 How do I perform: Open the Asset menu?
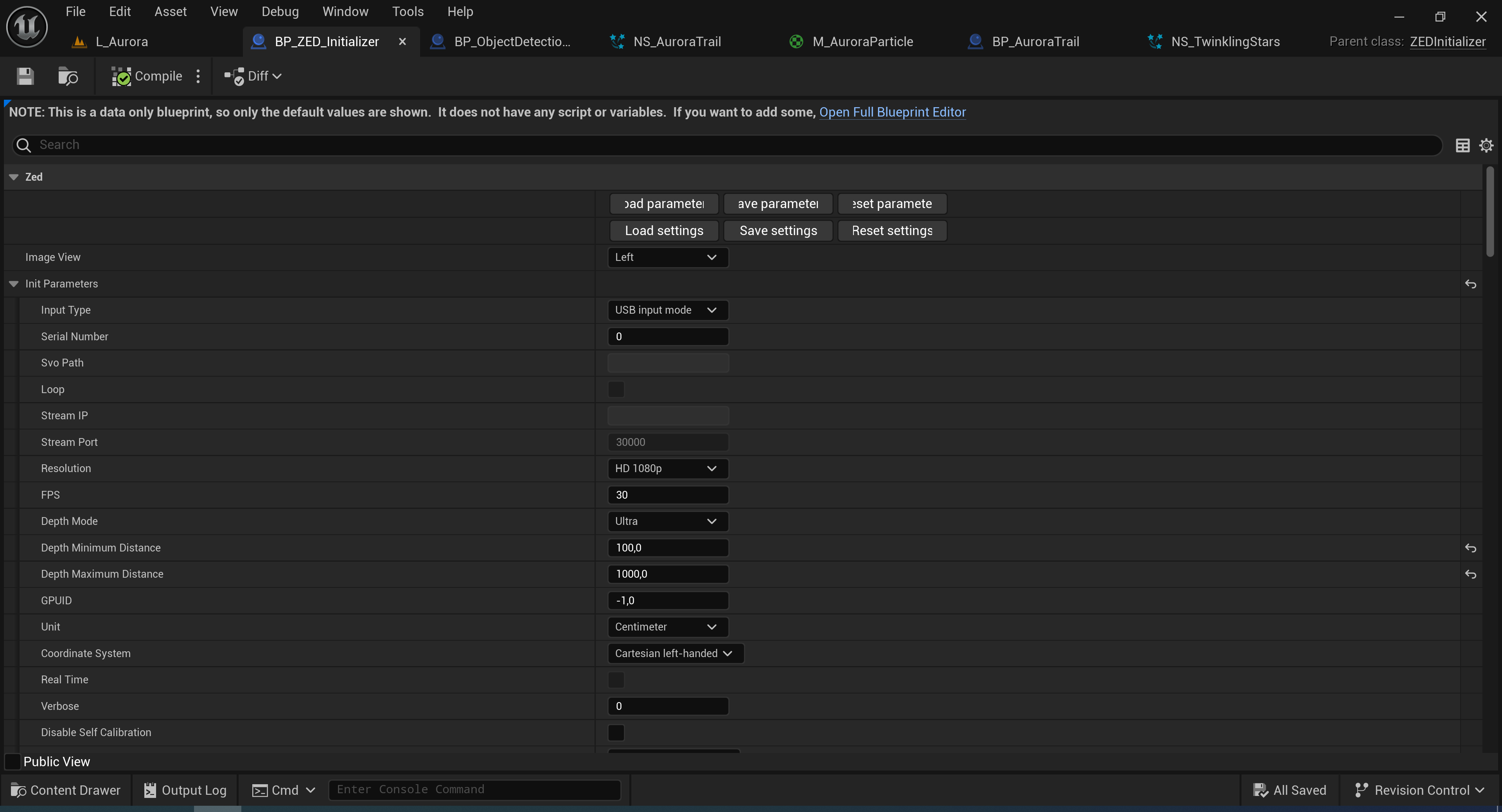pyautogui.click(x=170, y=12)
